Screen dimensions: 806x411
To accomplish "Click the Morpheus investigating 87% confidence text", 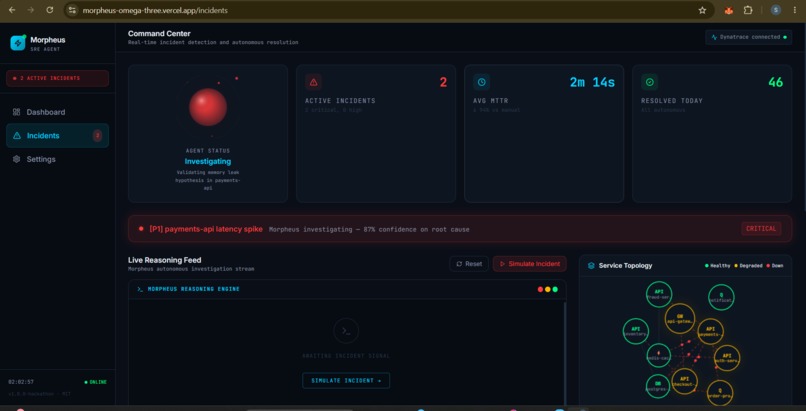I will (x=369, y=229).
